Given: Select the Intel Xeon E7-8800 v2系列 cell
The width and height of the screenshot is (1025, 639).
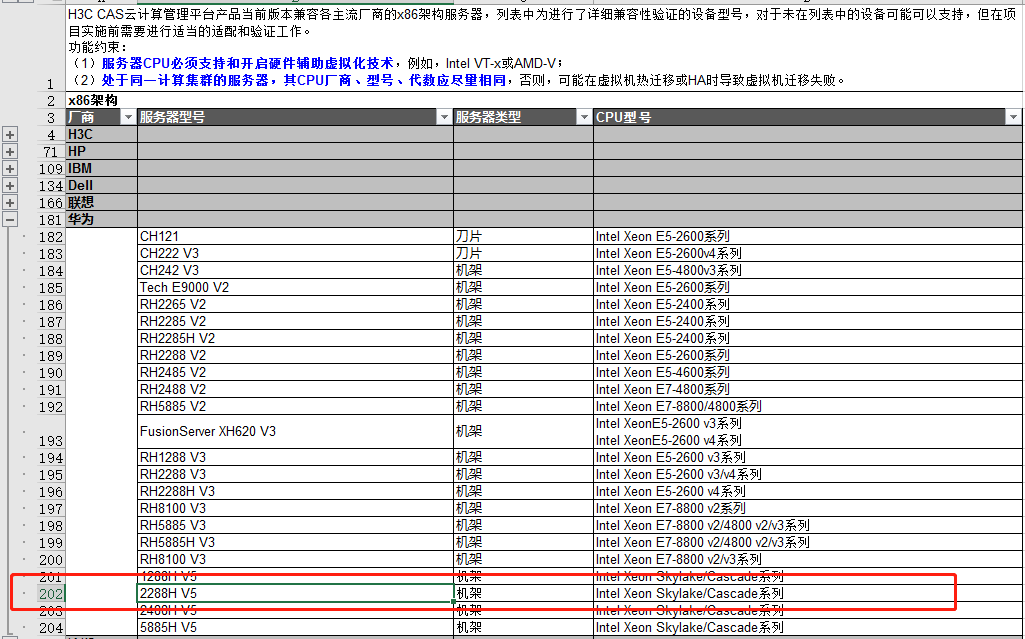Looking at the screenshot, I should point(808,508).
